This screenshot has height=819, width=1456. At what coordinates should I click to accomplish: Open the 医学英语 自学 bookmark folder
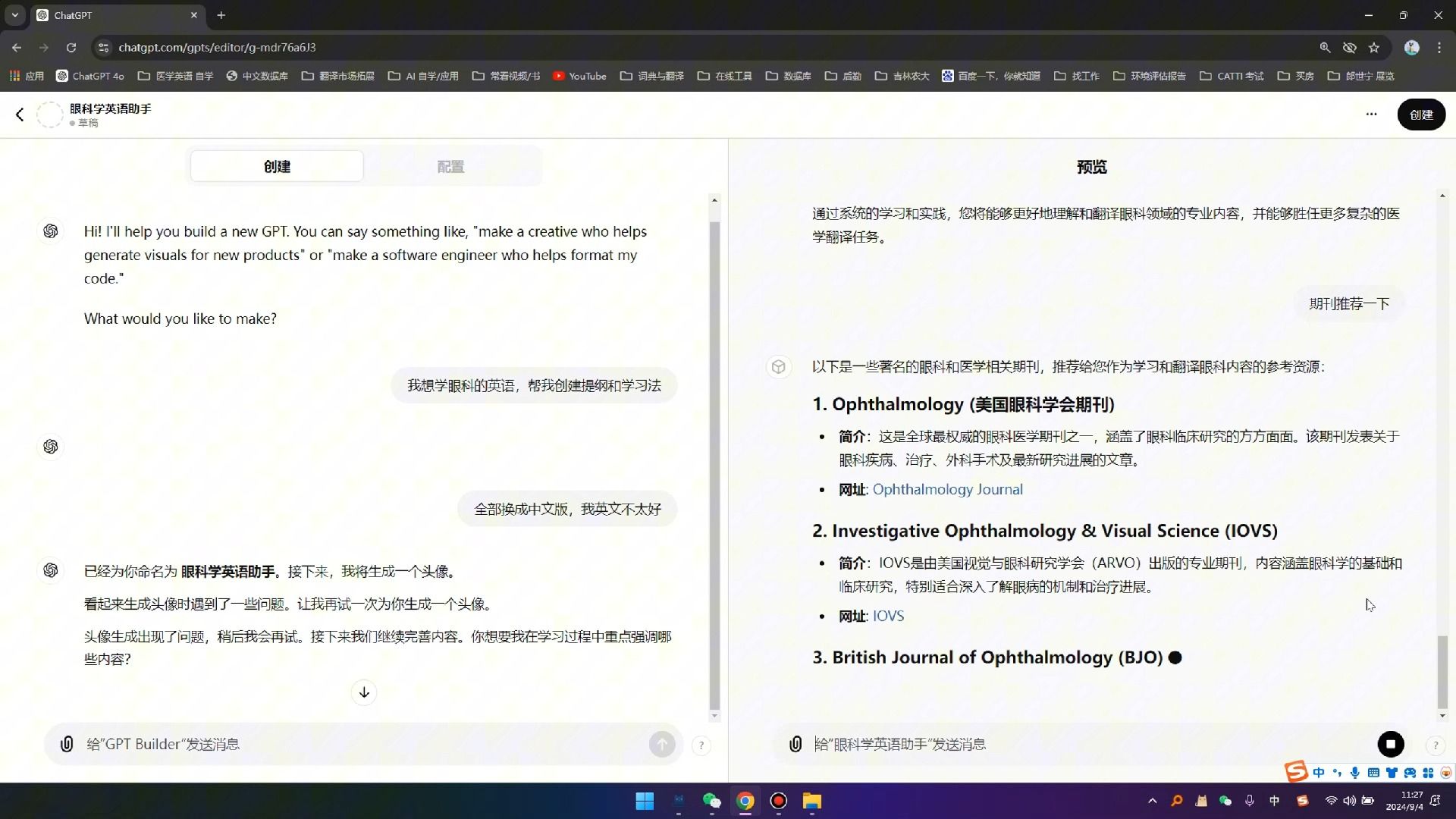(175, 76)
